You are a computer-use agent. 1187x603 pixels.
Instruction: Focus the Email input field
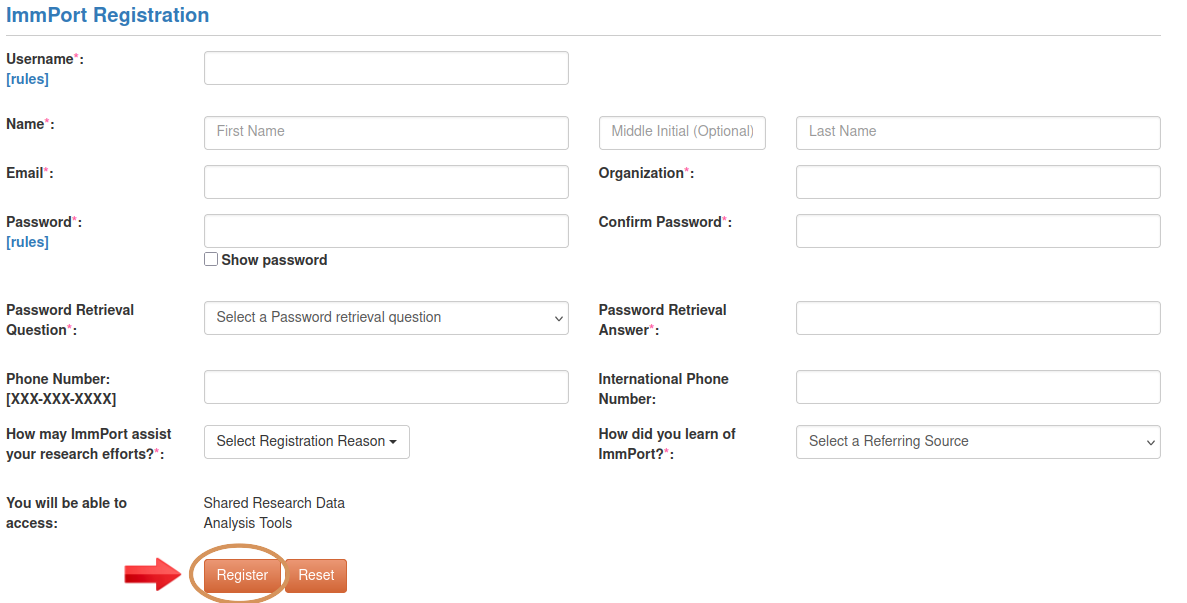[386, 182]
